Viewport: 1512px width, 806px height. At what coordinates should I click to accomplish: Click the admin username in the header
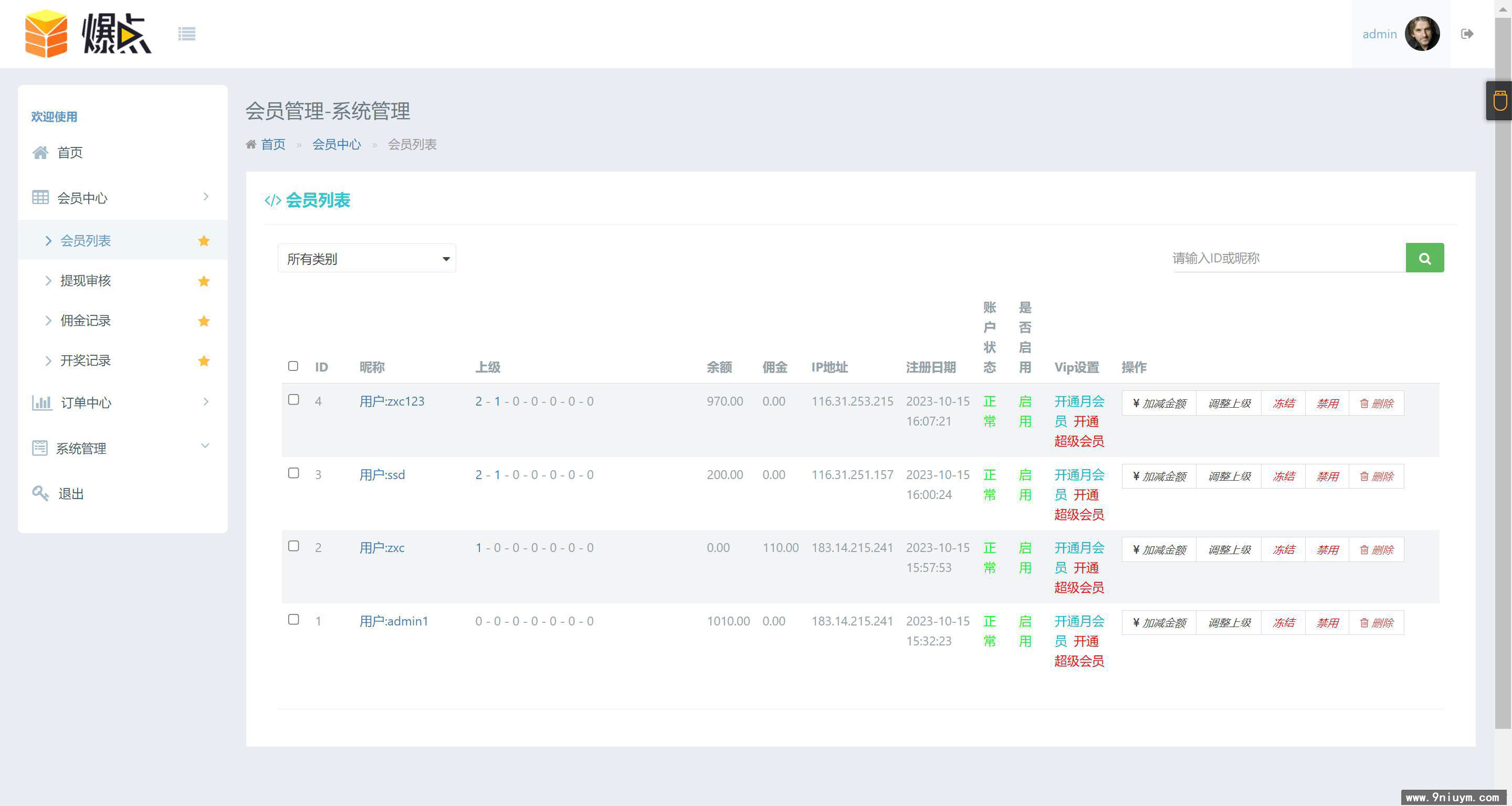coord(1379,34)
